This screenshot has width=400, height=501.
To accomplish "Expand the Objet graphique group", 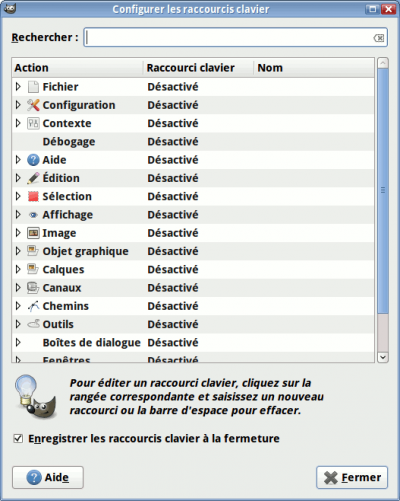I will [18, 251].
